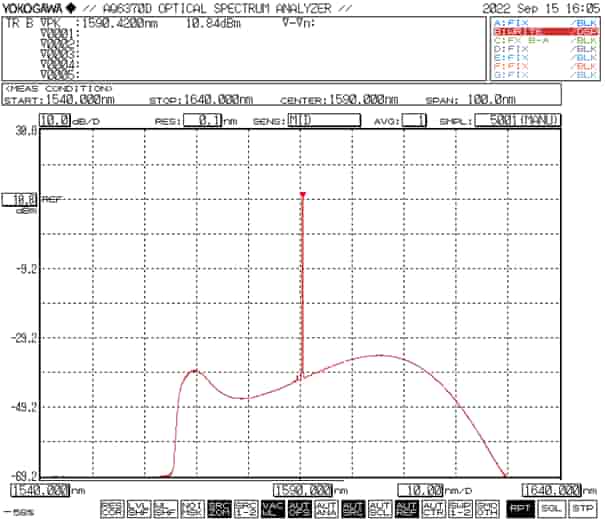Screen dimensions: 605x519
Task: Click the red peak marker on spectrum
Action: [302, 195]
